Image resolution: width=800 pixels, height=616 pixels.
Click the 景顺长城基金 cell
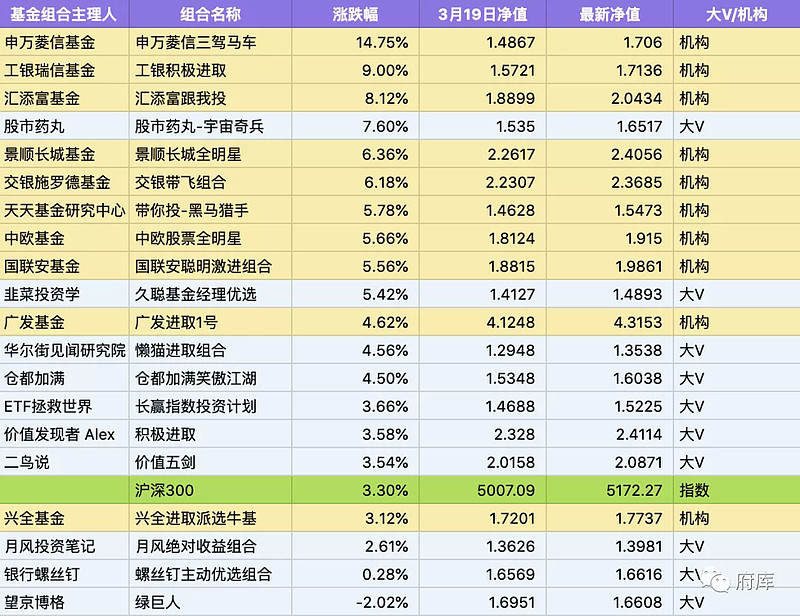(x=64, y=154)
